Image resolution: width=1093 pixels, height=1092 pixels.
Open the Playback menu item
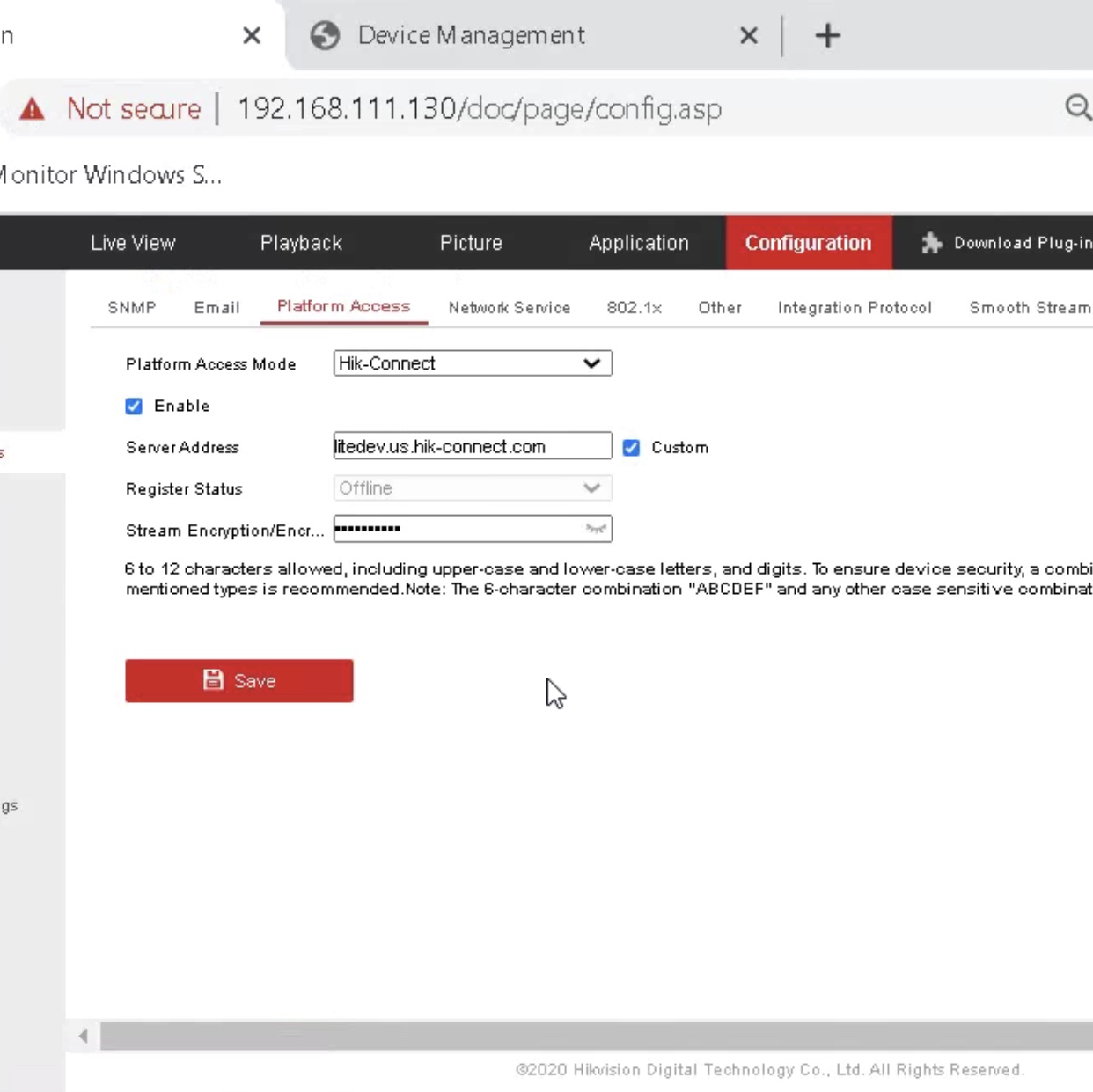(x=301, y=243)
